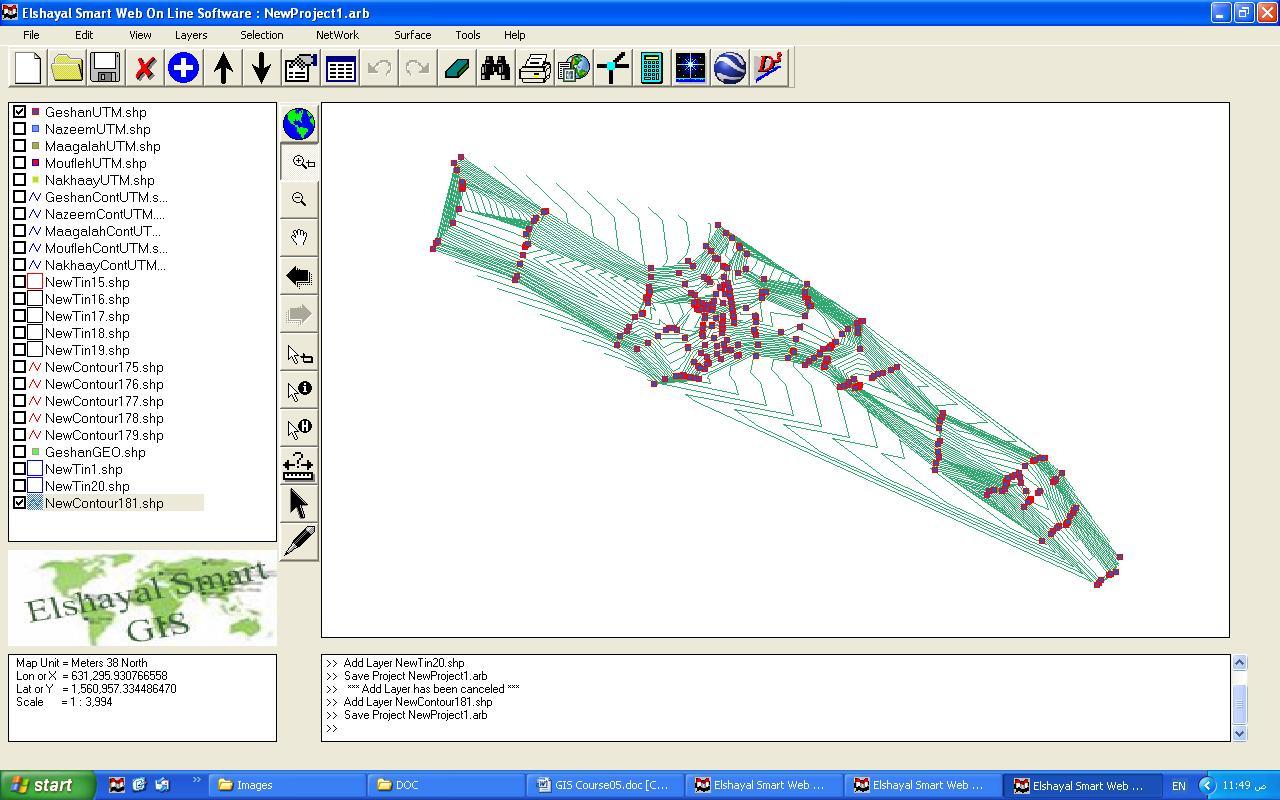
Task: Click the blue star sparkle icon
Action: point(690,68)
